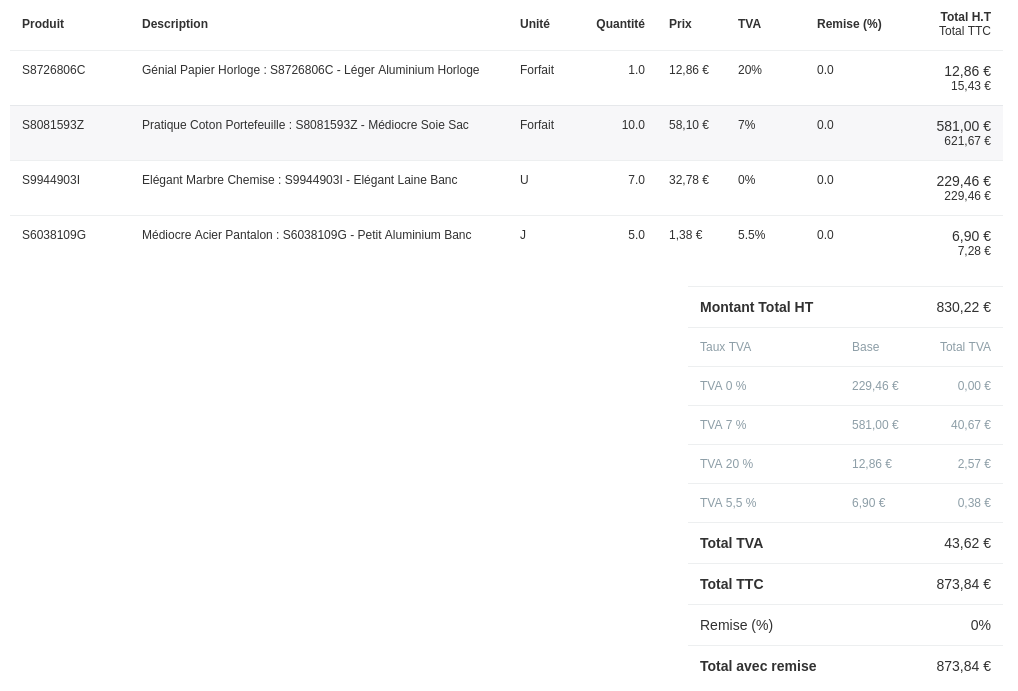This screenshot has height=691, width=1018.
Task: Select product code S9944903I
Action: click(x=51, y=180)
